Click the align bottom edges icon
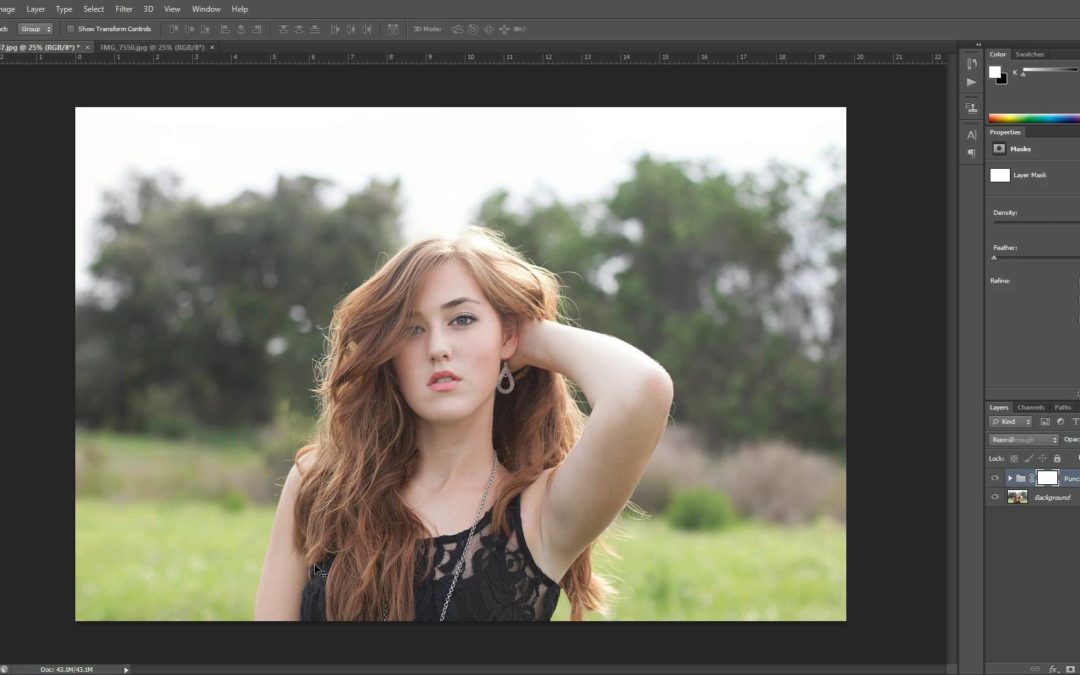This screenshot has width=1080, height=675. [205, 29]
